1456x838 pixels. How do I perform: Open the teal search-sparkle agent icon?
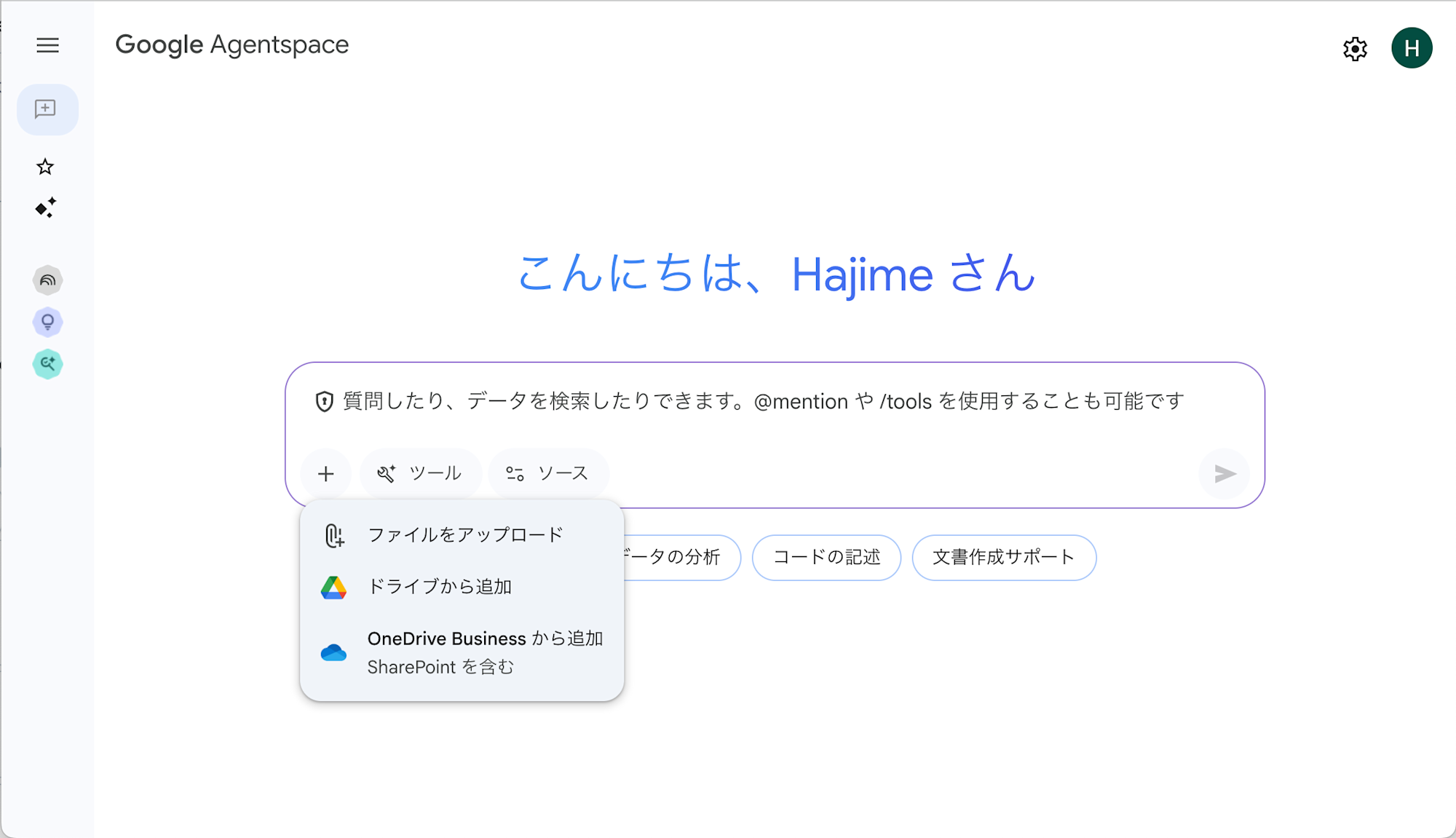click(47, 363)
